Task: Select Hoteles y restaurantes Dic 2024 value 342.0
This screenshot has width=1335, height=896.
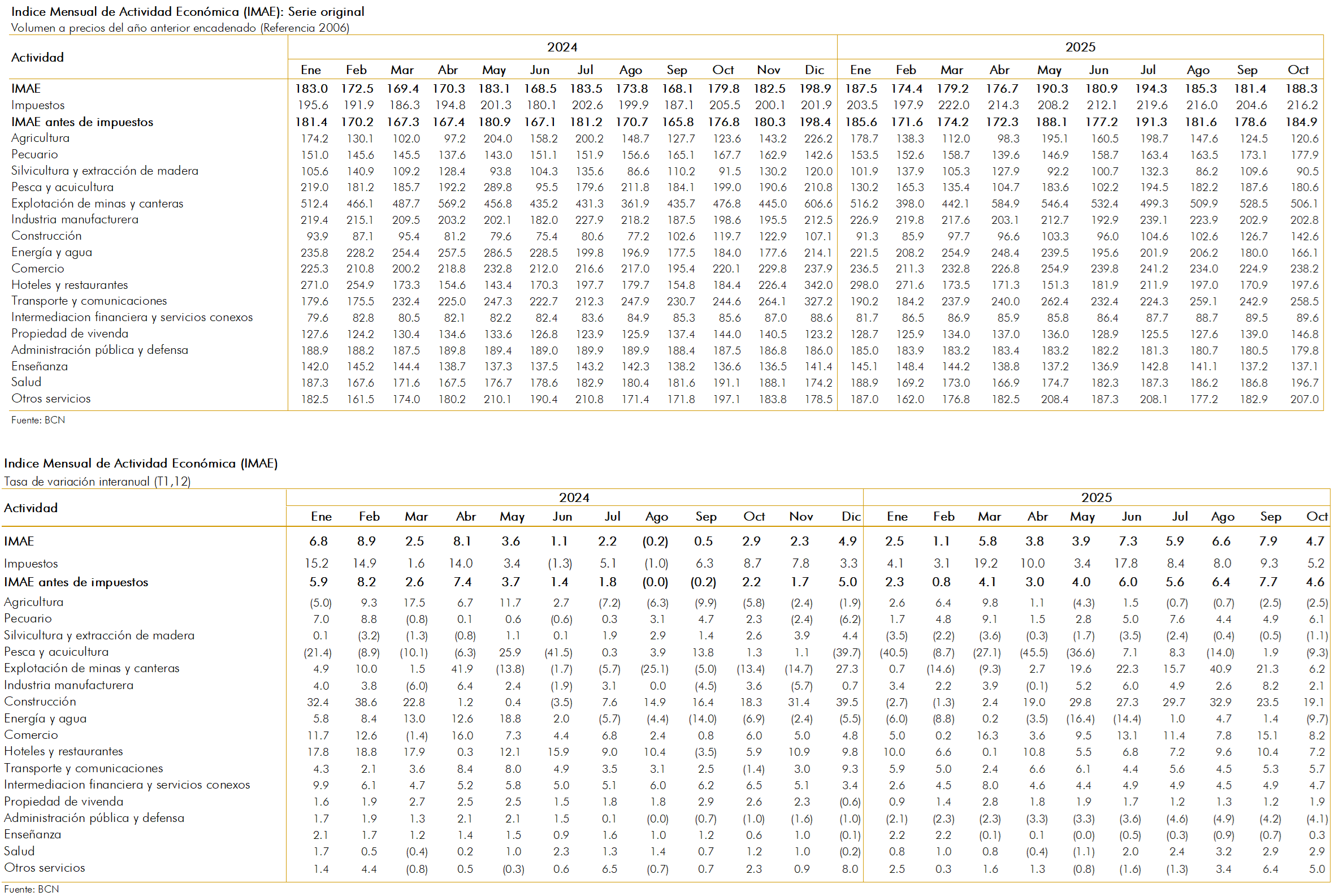Action: tap(818, 284)
